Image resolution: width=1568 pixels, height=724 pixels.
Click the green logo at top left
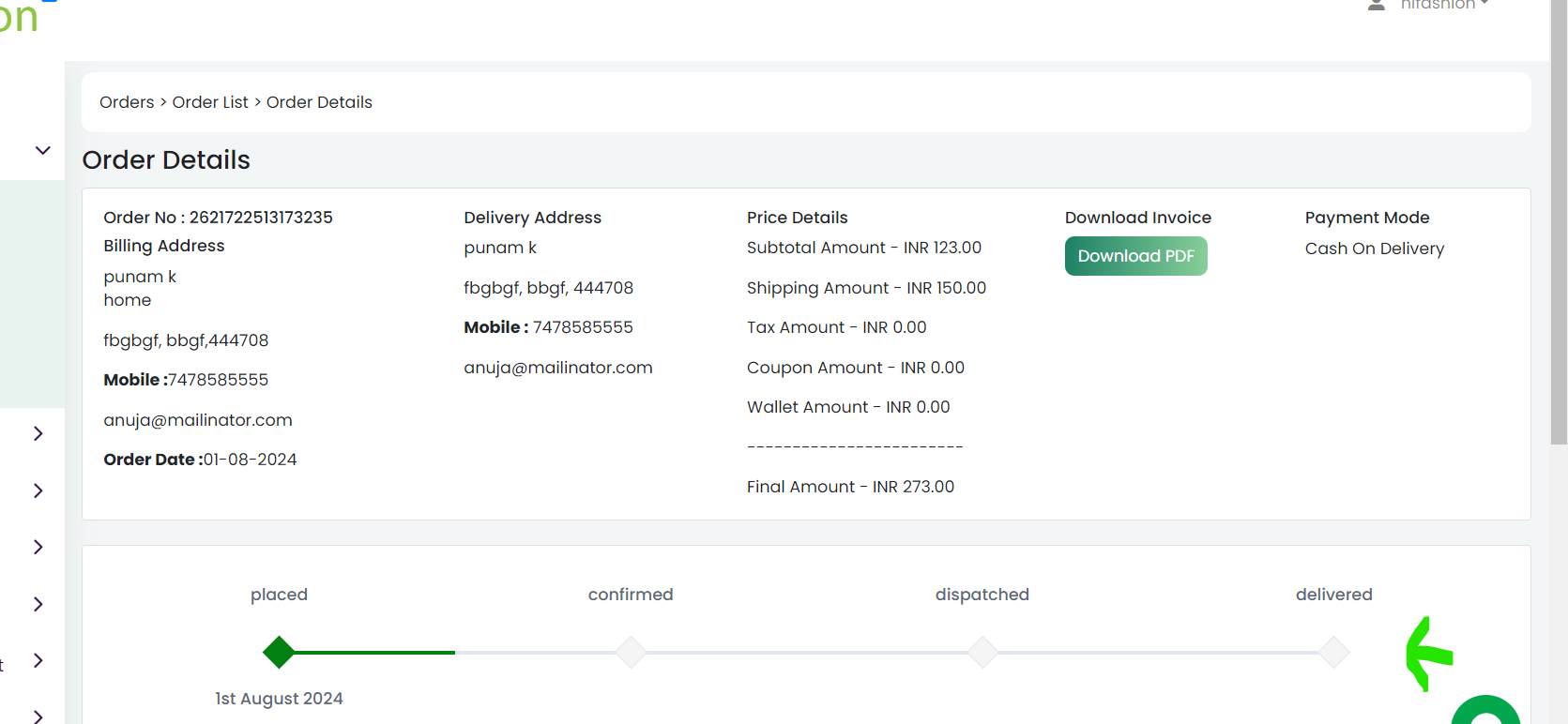[19, 17]
